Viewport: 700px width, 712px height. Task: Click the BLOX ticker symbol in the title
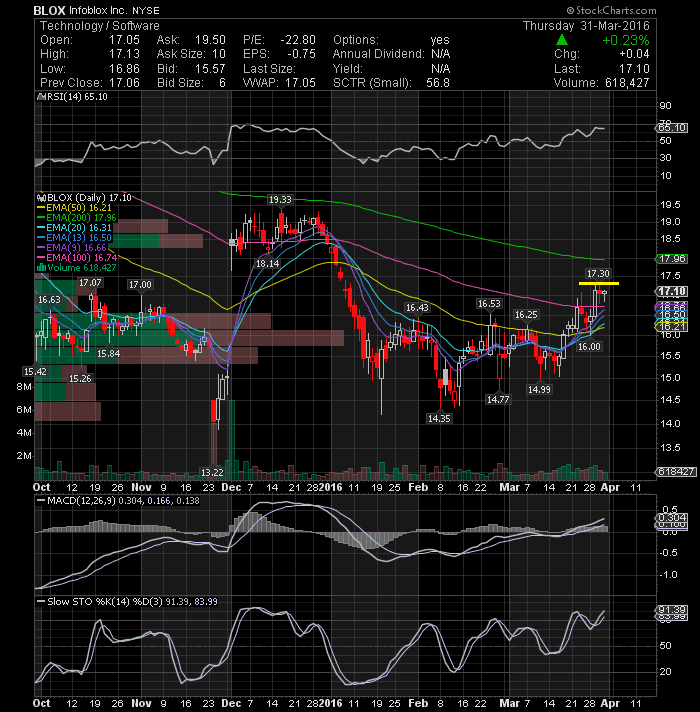pos(49,10)
